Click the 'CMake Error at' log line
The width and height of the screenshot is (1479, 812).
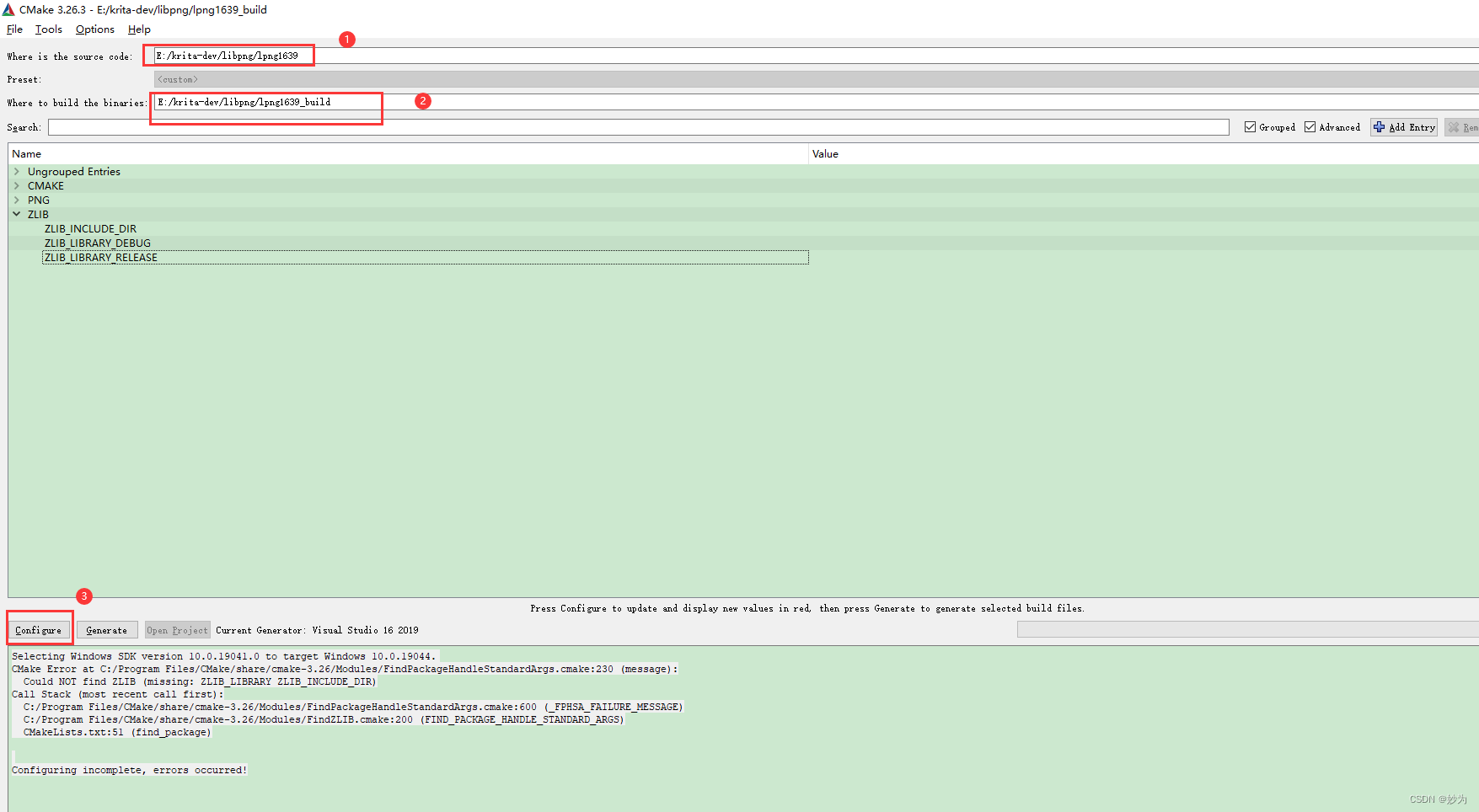click(345, 669)
